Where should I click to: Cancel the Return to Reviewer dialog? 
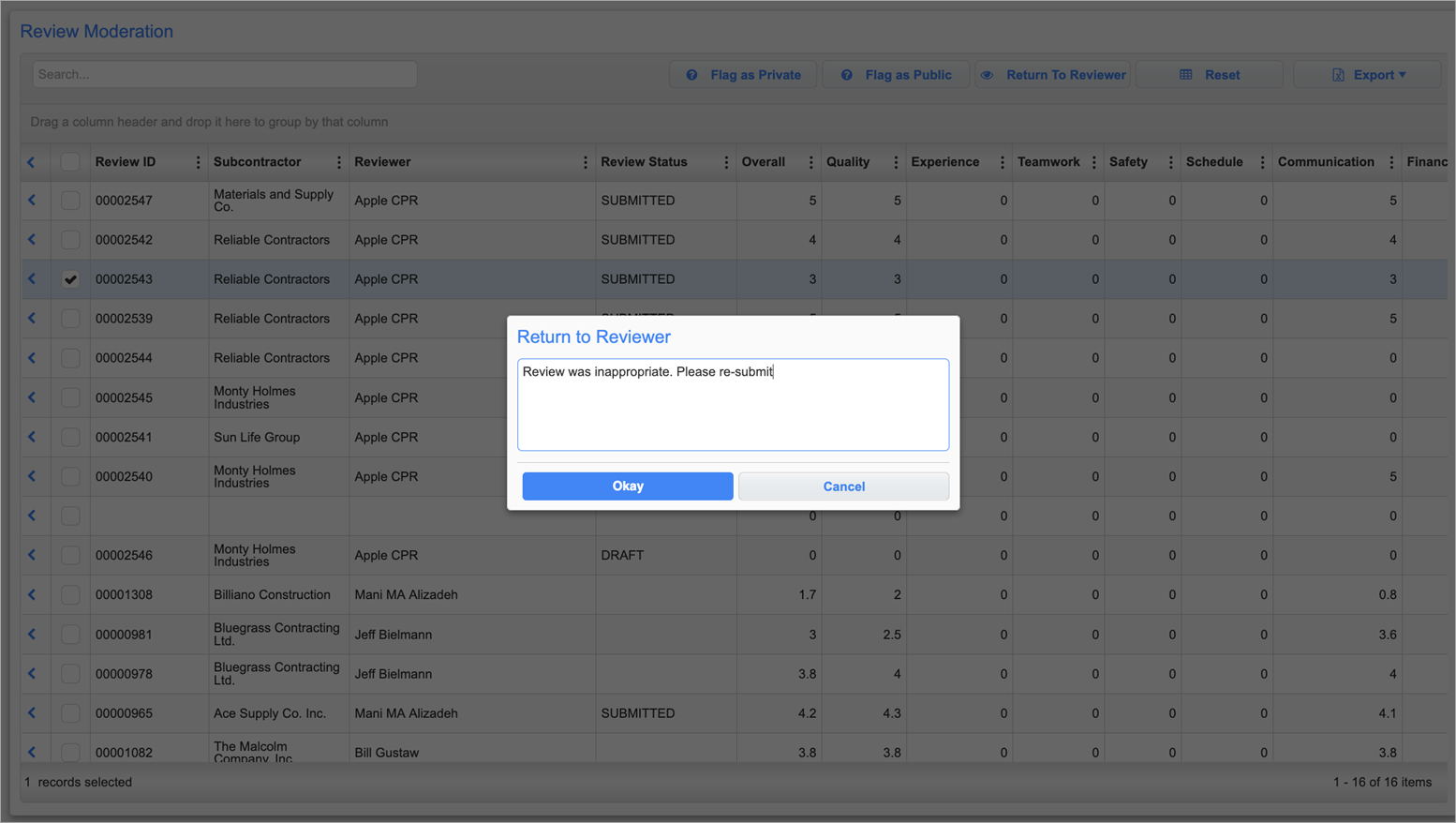(843, 486)
